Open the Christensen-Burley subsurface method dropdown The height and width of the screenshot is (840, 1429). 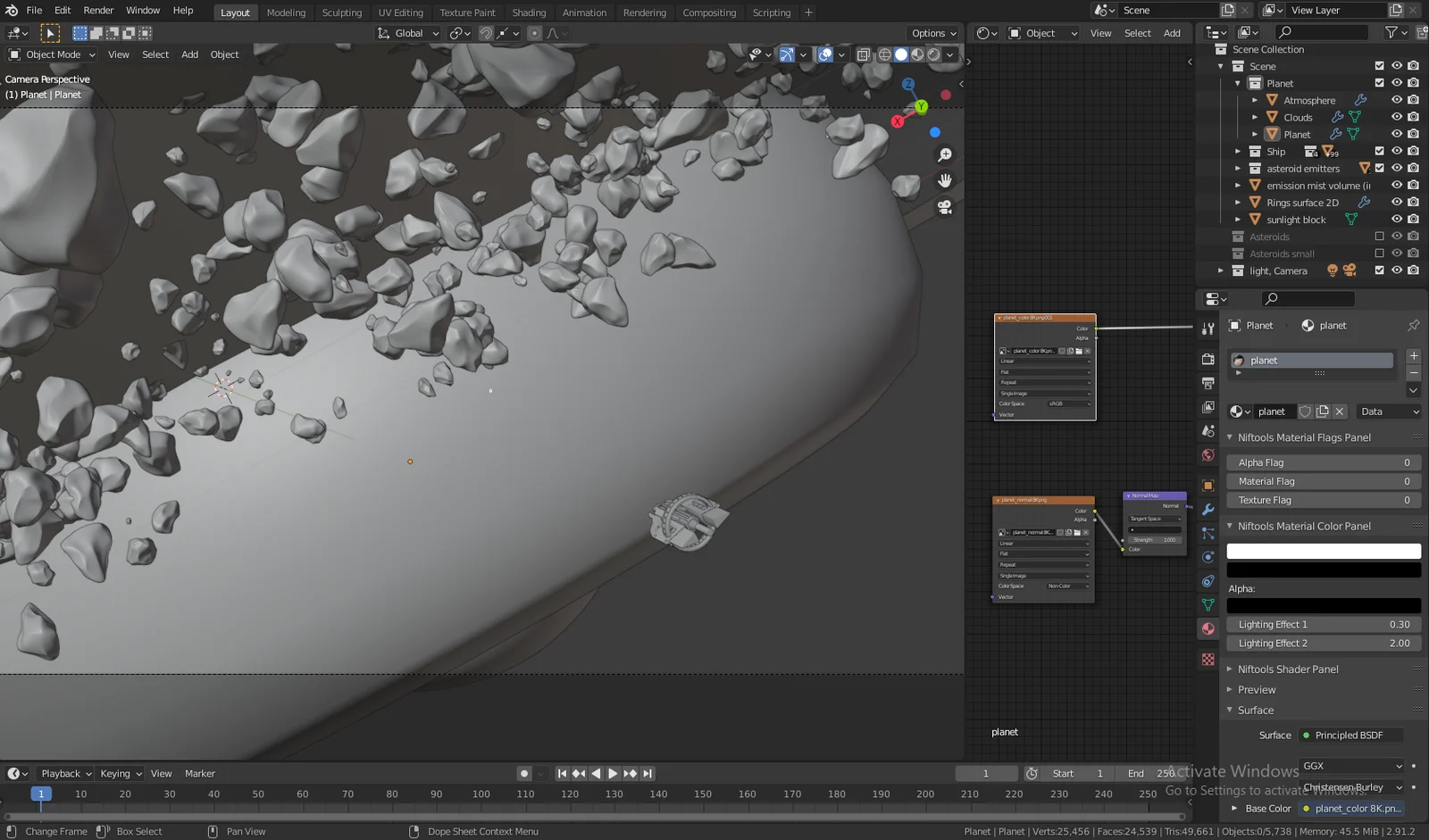[1350, 787]
